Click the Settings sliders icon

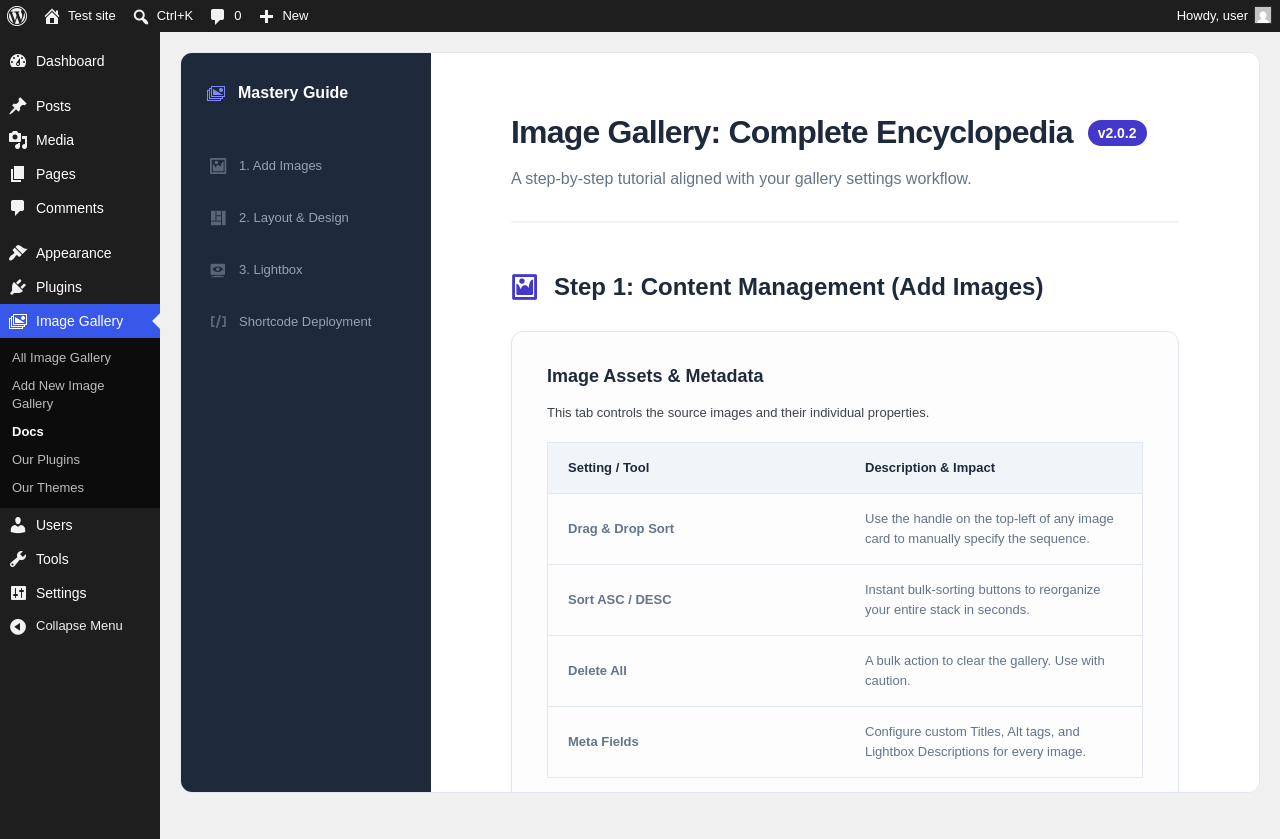point(18,593)
